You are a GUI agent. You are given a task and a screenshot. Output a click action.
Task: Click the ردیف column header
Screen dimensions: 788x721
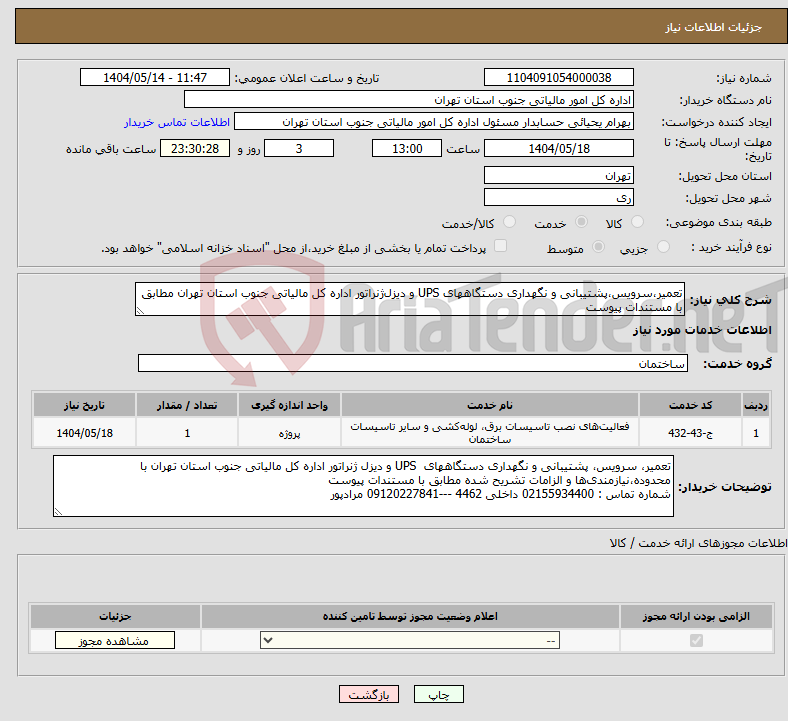756,405
